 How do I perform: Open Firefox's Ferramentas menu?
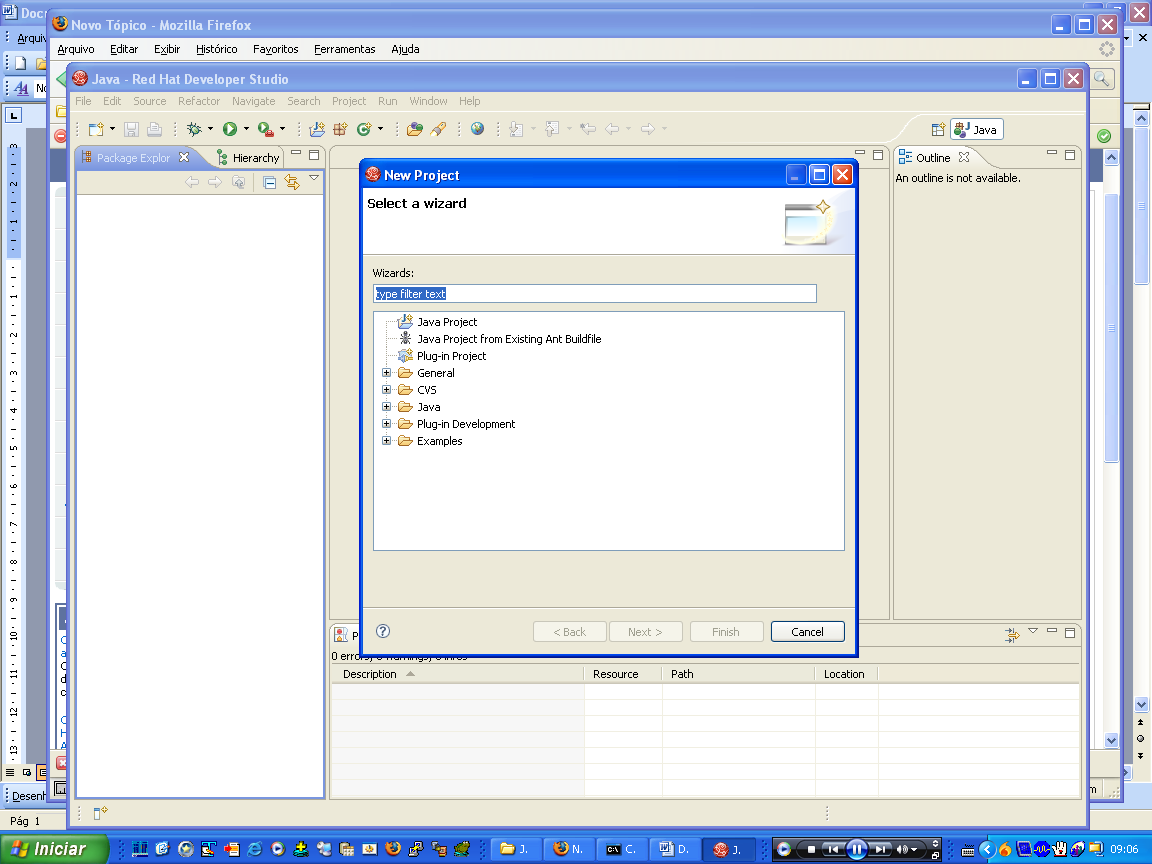point(345,49)
